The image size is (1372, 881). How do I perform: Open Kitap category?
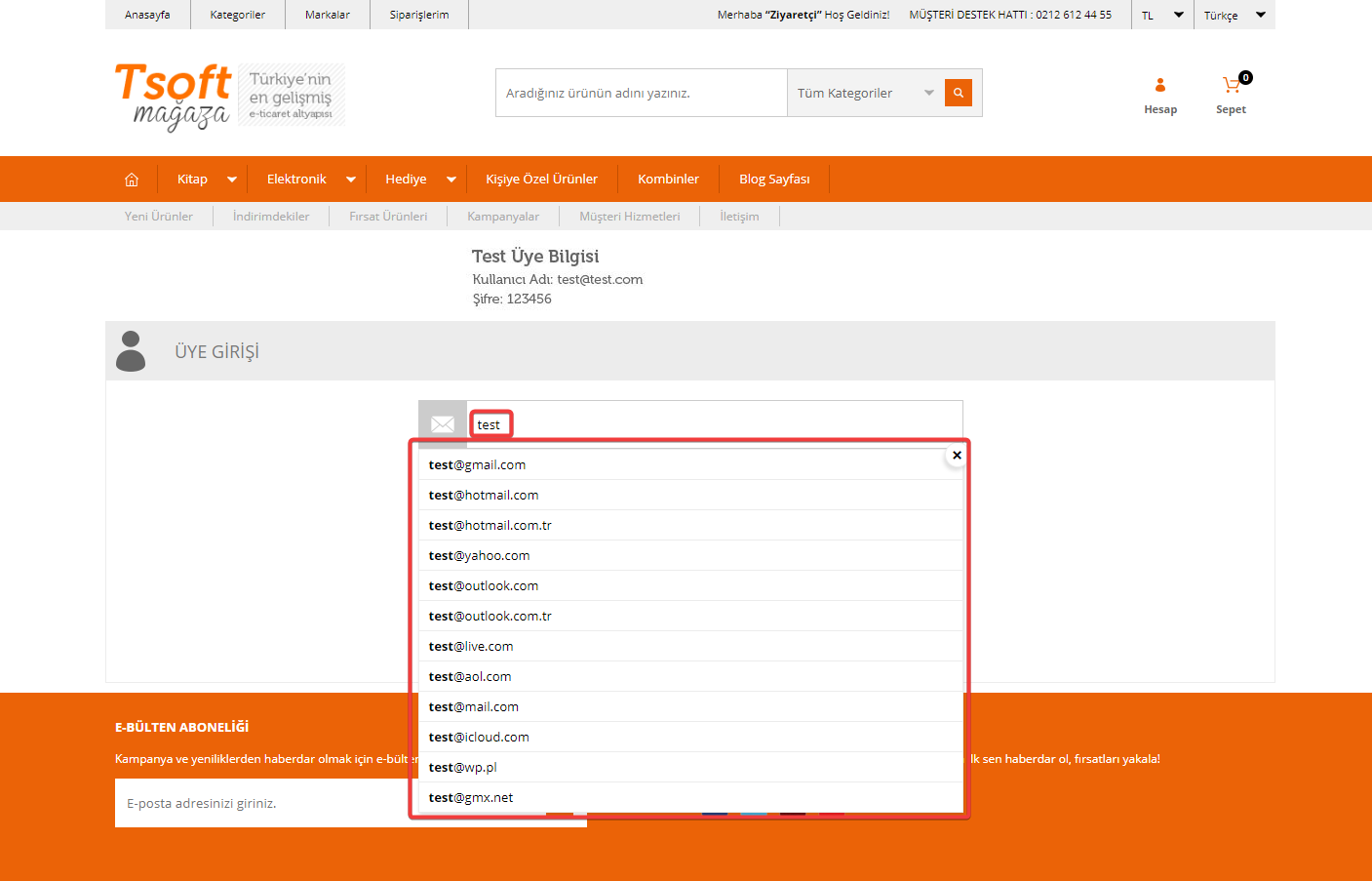click(192, 180)
